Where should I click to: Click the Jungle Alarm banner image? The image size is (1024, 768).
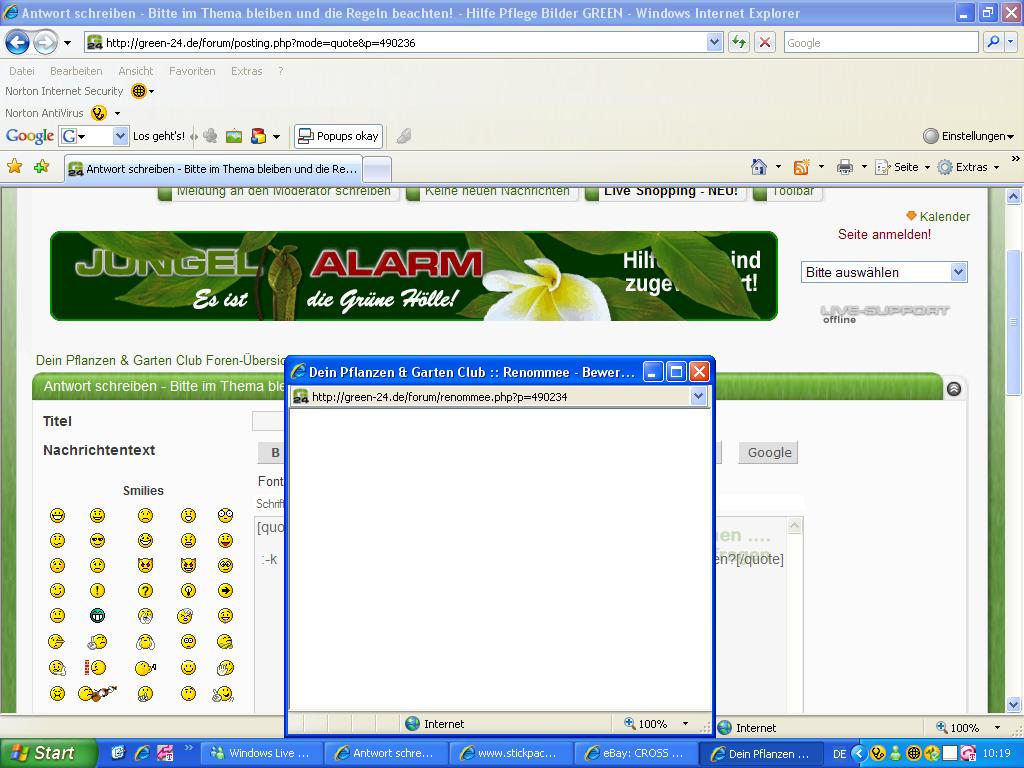[413, 276]
